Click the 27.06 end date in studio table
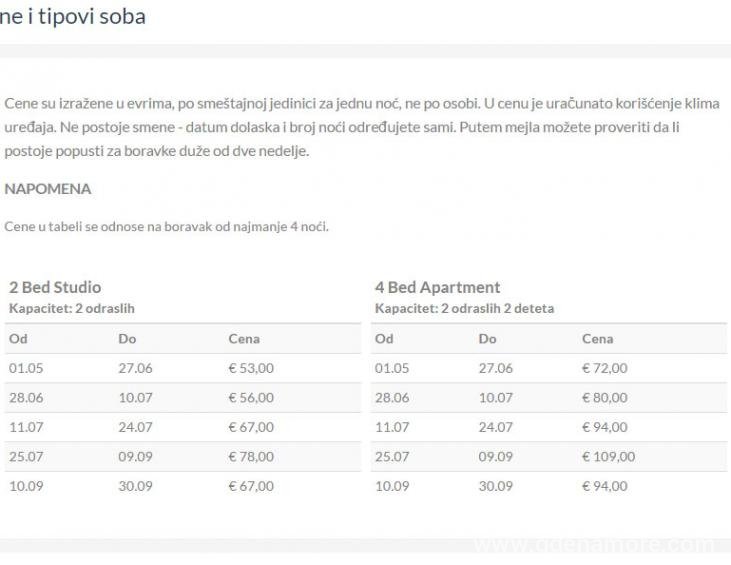The image size is (731, 565). click(135, 368)
